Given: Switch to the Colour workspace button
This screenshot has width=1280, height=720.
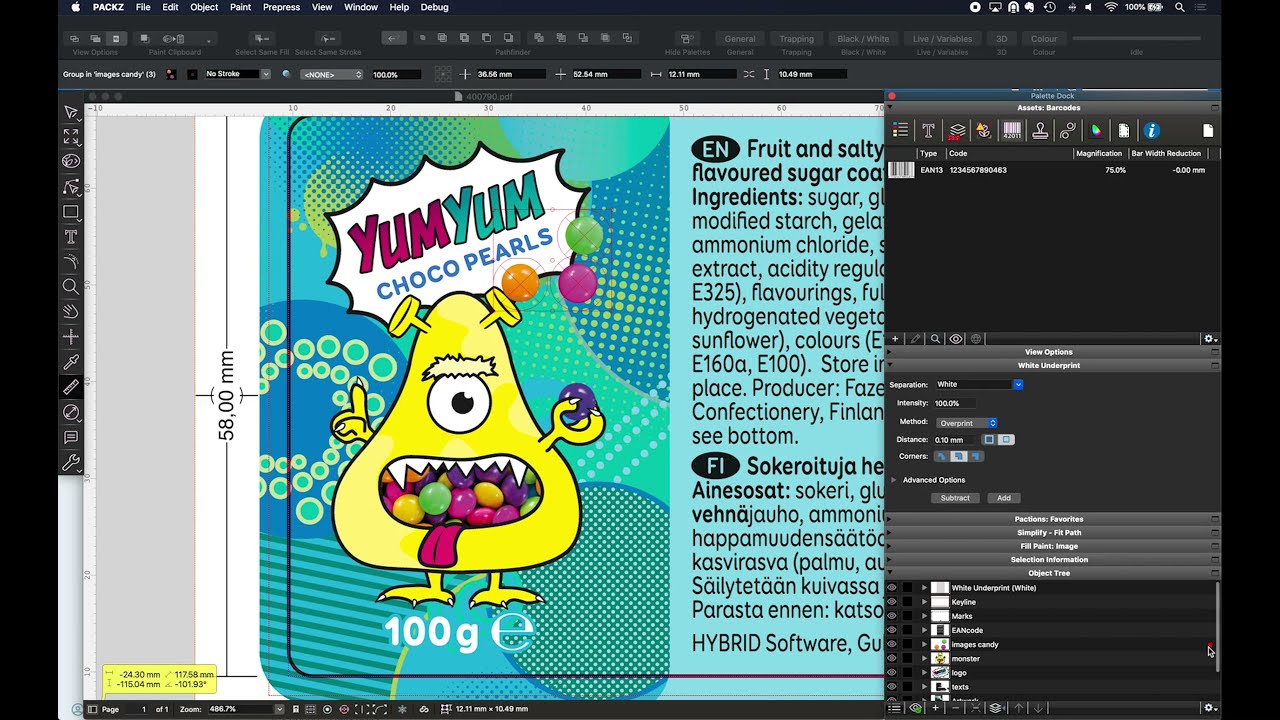Looking at the screenshot, I should click(1044, 39).
